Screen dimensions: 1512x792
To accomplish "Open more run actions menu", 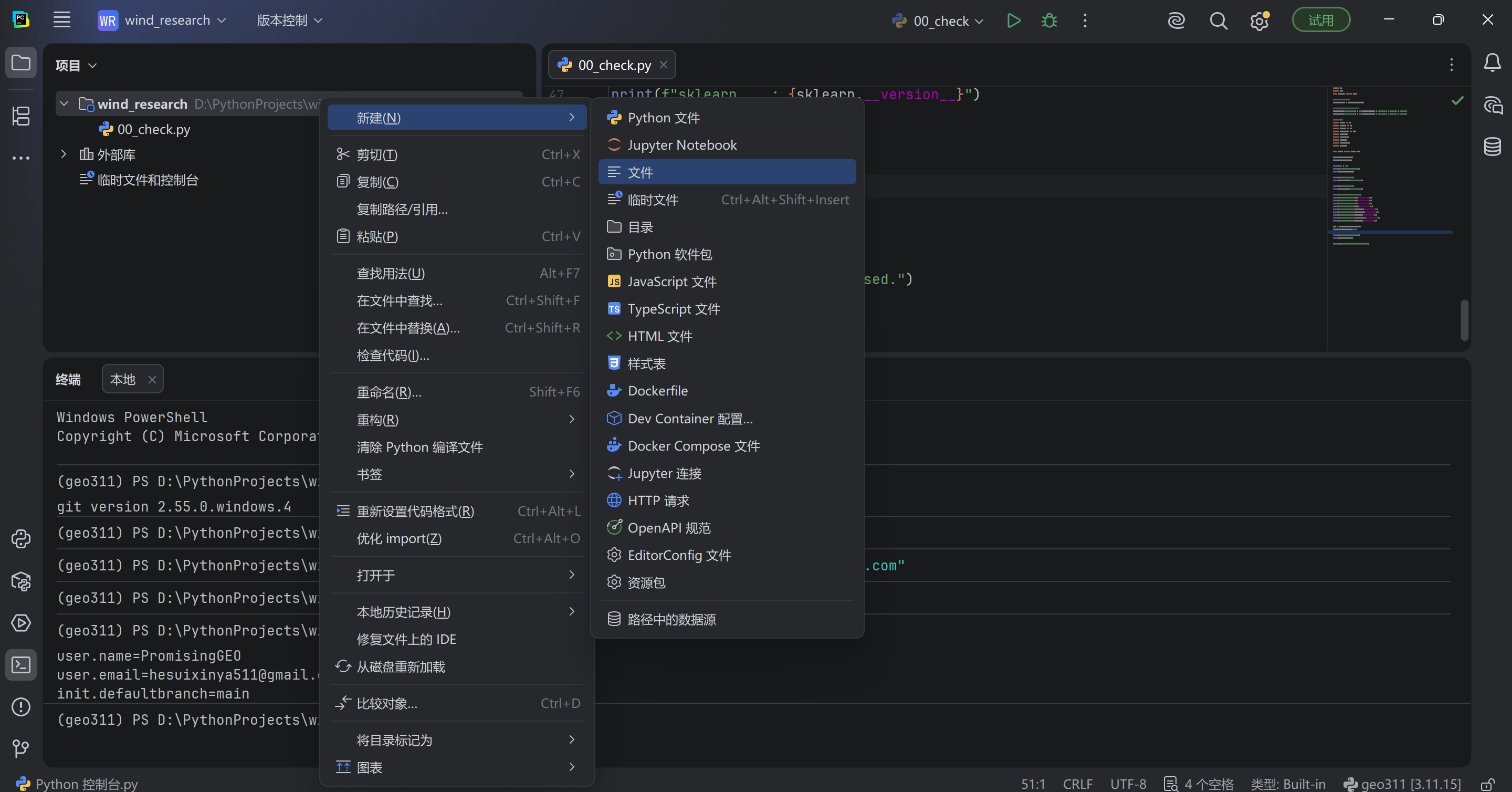I will (1085, 20).
